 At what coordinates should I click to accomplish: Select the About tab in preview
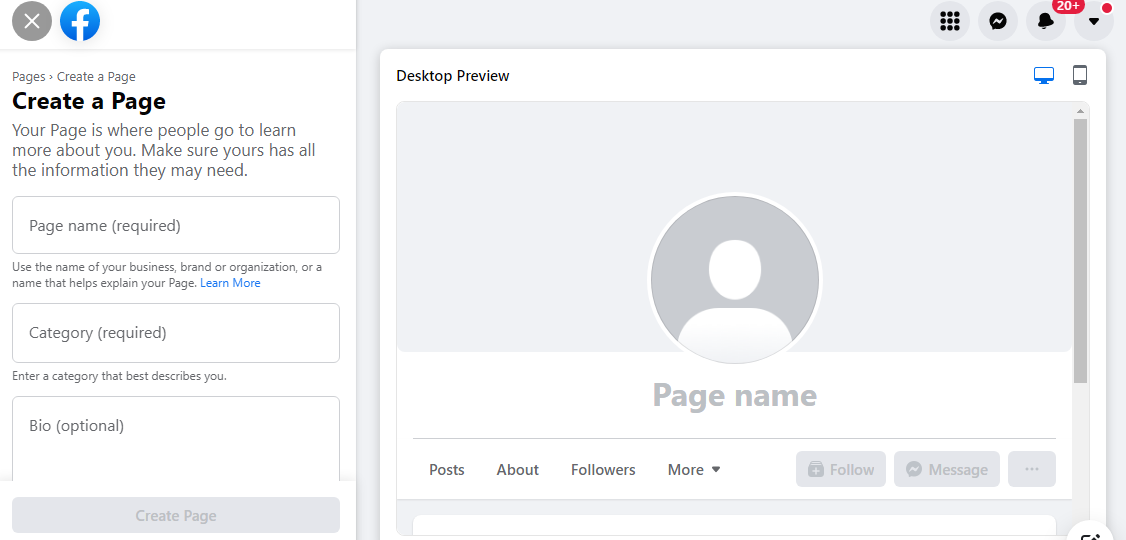[518, 470]
